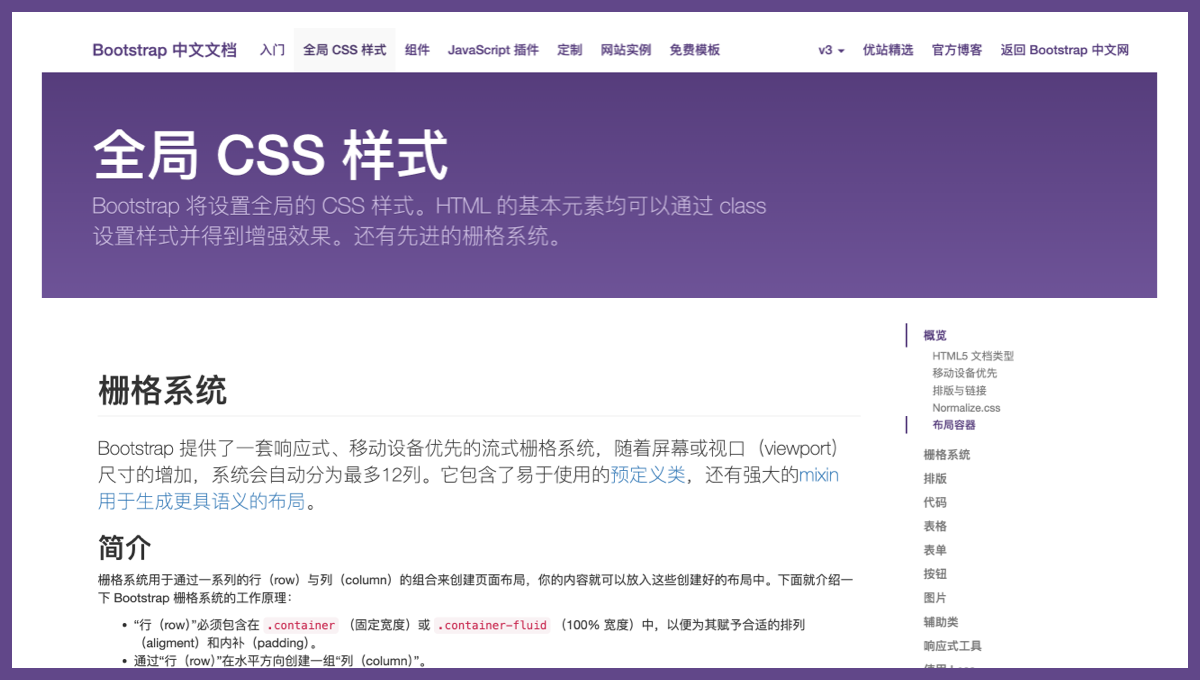Go to the 入门 nav item
Screen dimensions: 1200x680
point(272,50)
